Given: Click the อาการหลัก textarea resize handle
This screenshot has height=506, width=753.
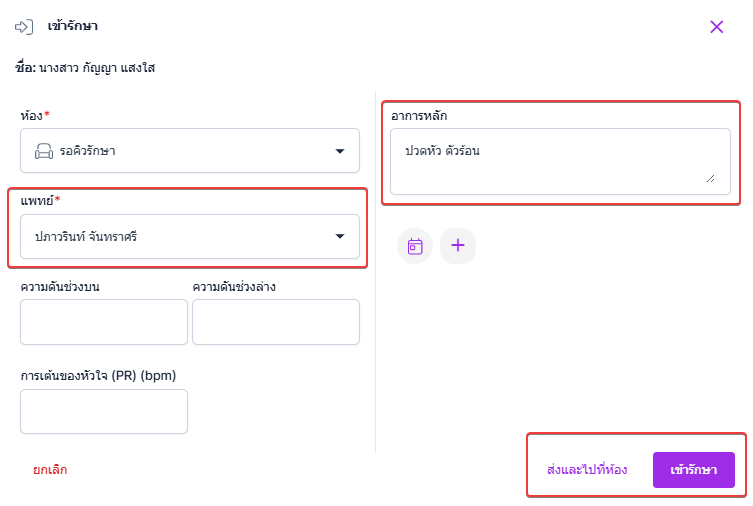Looking at the screenshot, I should [x=711, y=178].
